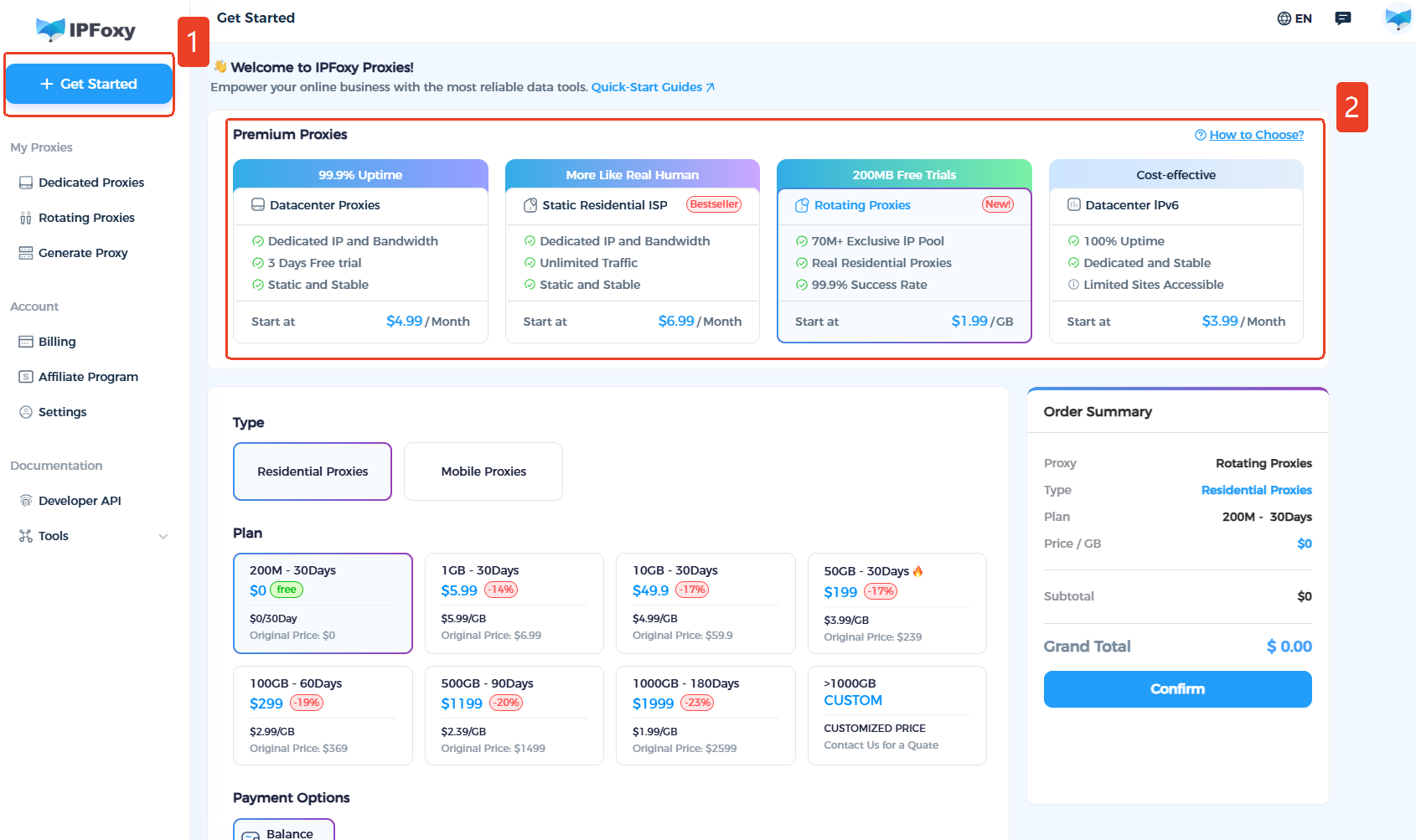Select the 1000GB - 180Days plan
The width and height of the screenshot is (1416, 840).
(x=705, y=715)
